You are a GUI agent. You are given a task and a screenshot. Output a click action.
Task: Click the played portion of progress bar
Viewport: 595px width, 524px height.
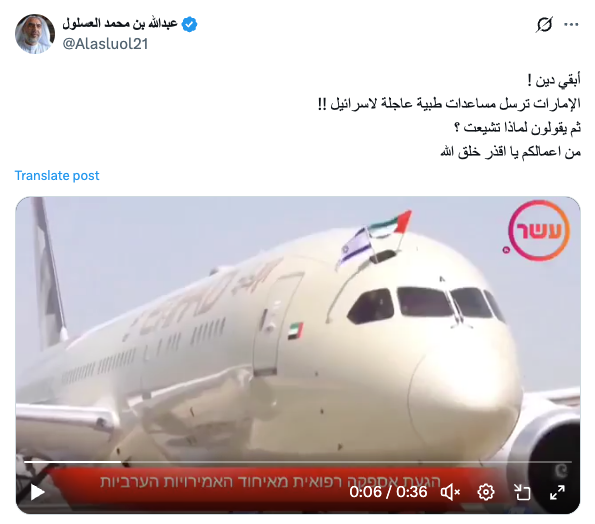[x=72, y=462]
